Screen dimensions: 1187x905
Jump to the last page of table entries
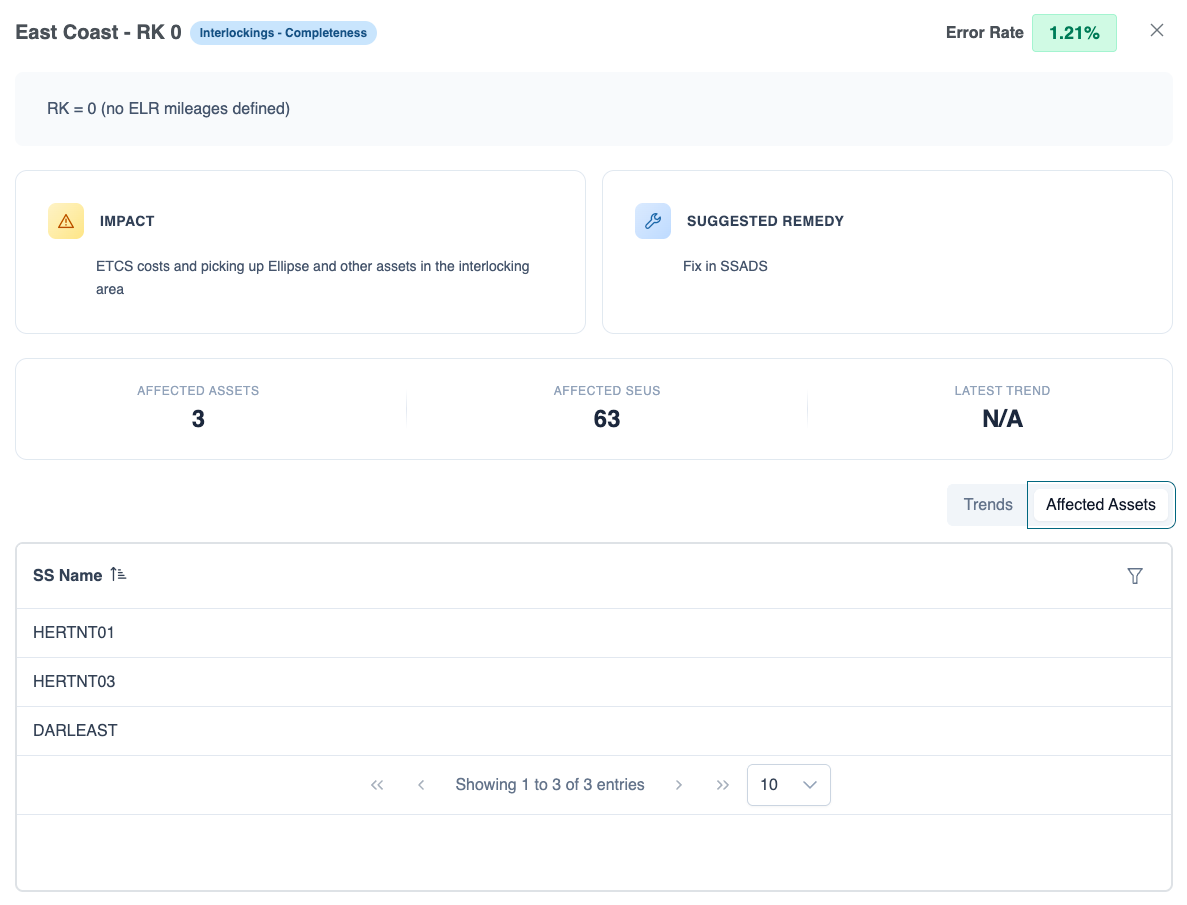(723, 785)
